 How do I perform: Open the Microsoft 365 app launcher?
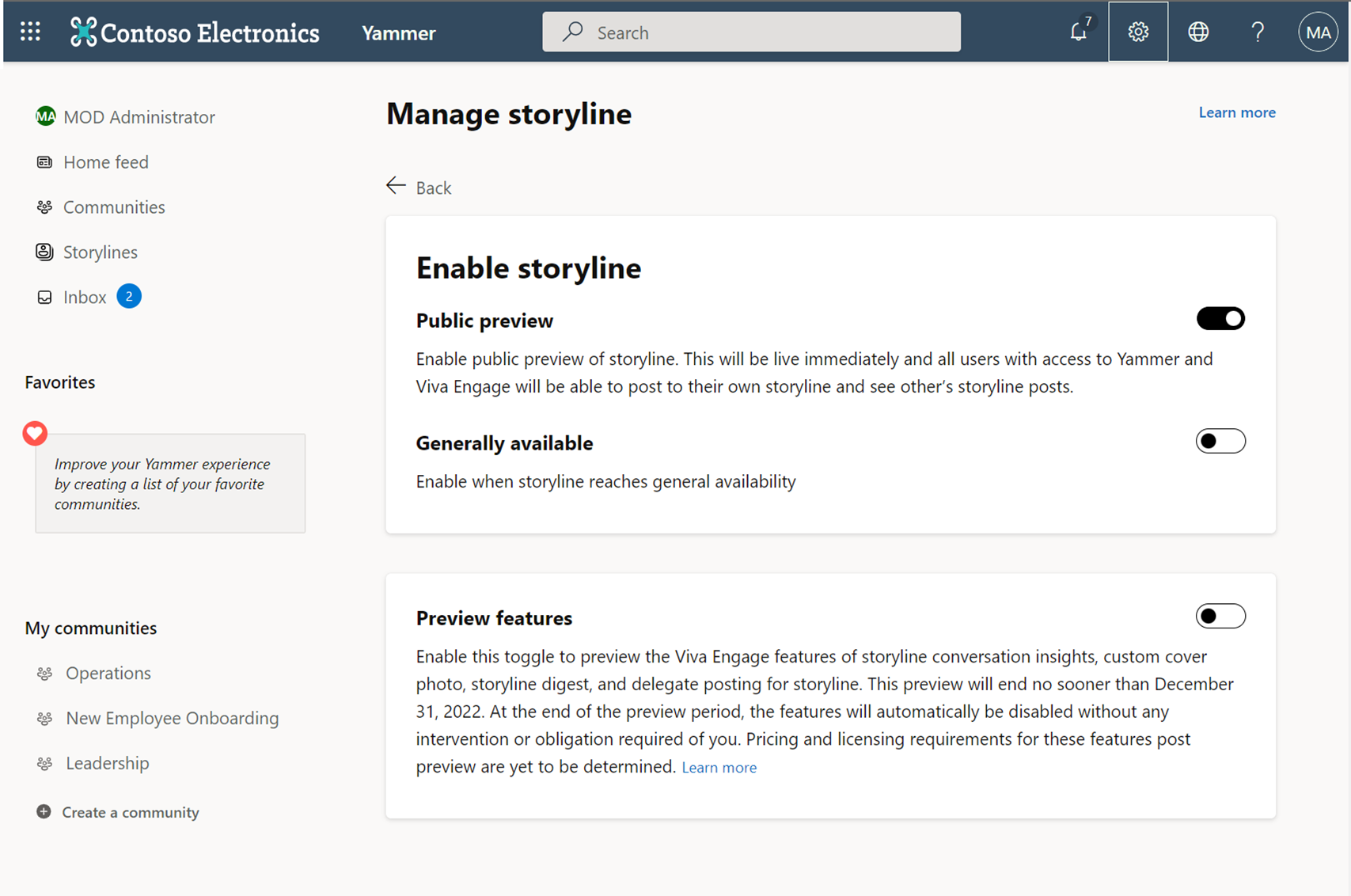30,31
